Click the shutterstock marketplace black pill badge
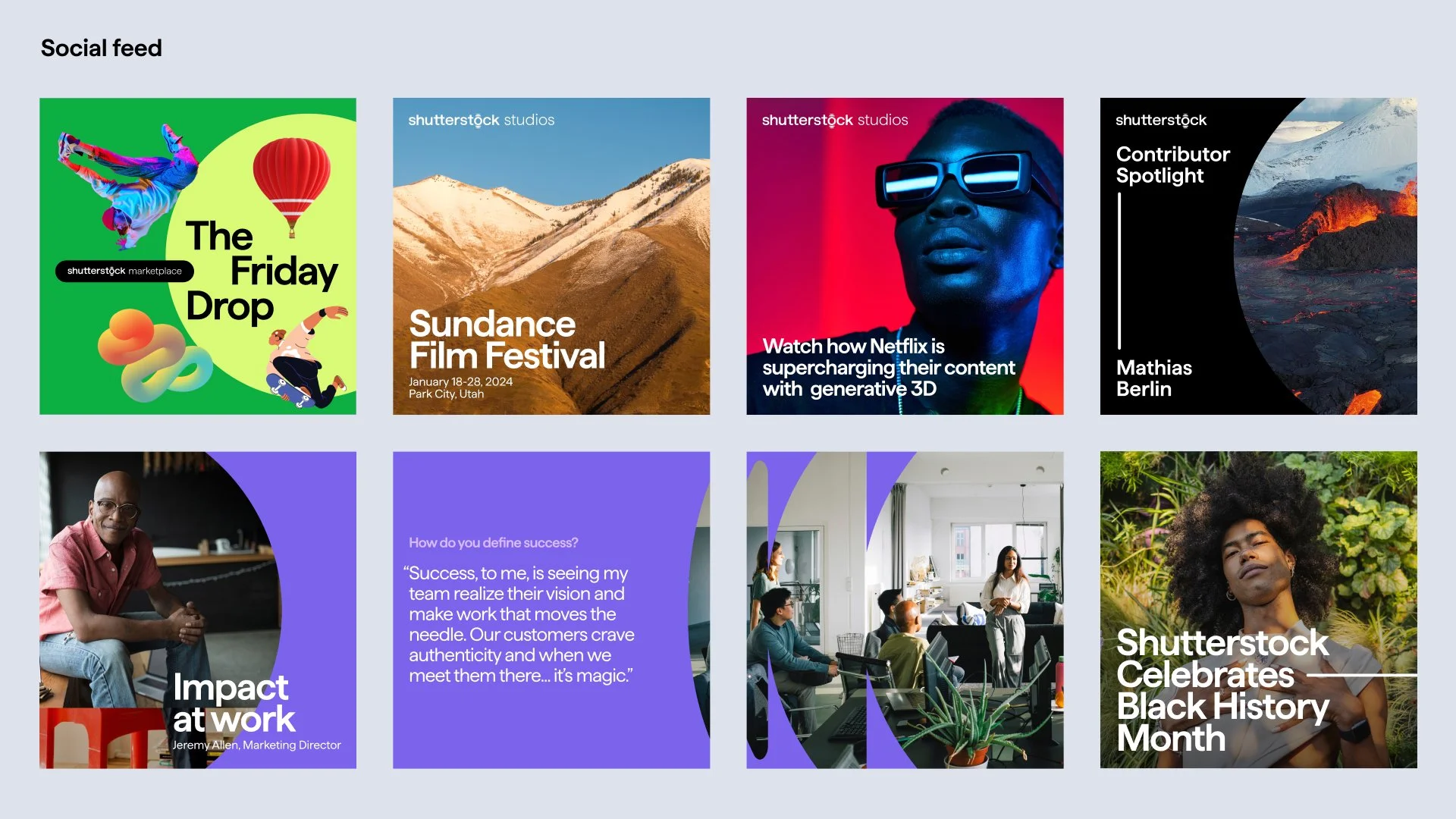This screenshot has width=1456, height=819. 124,271
